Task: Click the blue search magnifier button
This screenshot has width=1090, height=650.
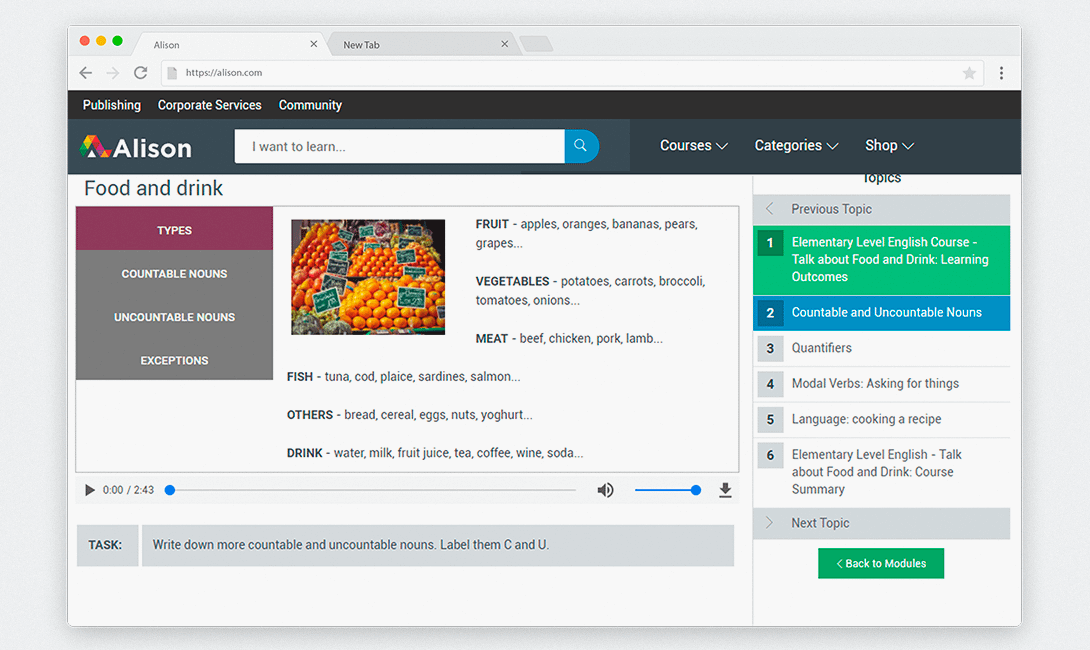Action: point(581,146)
